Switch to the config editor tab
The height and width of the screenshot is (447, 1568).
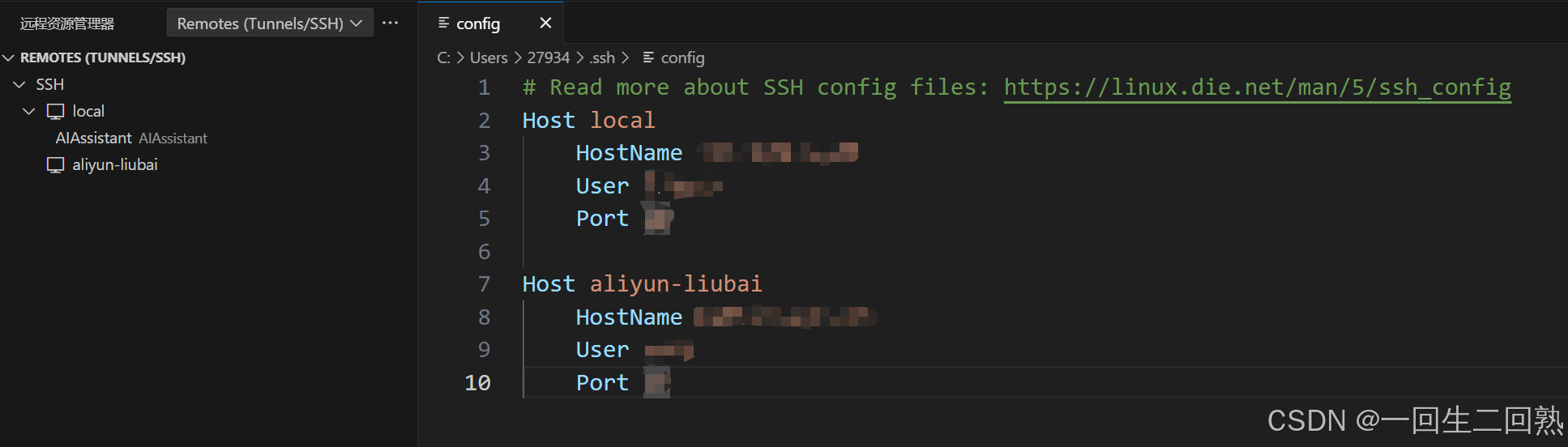[x=478, y=23]
